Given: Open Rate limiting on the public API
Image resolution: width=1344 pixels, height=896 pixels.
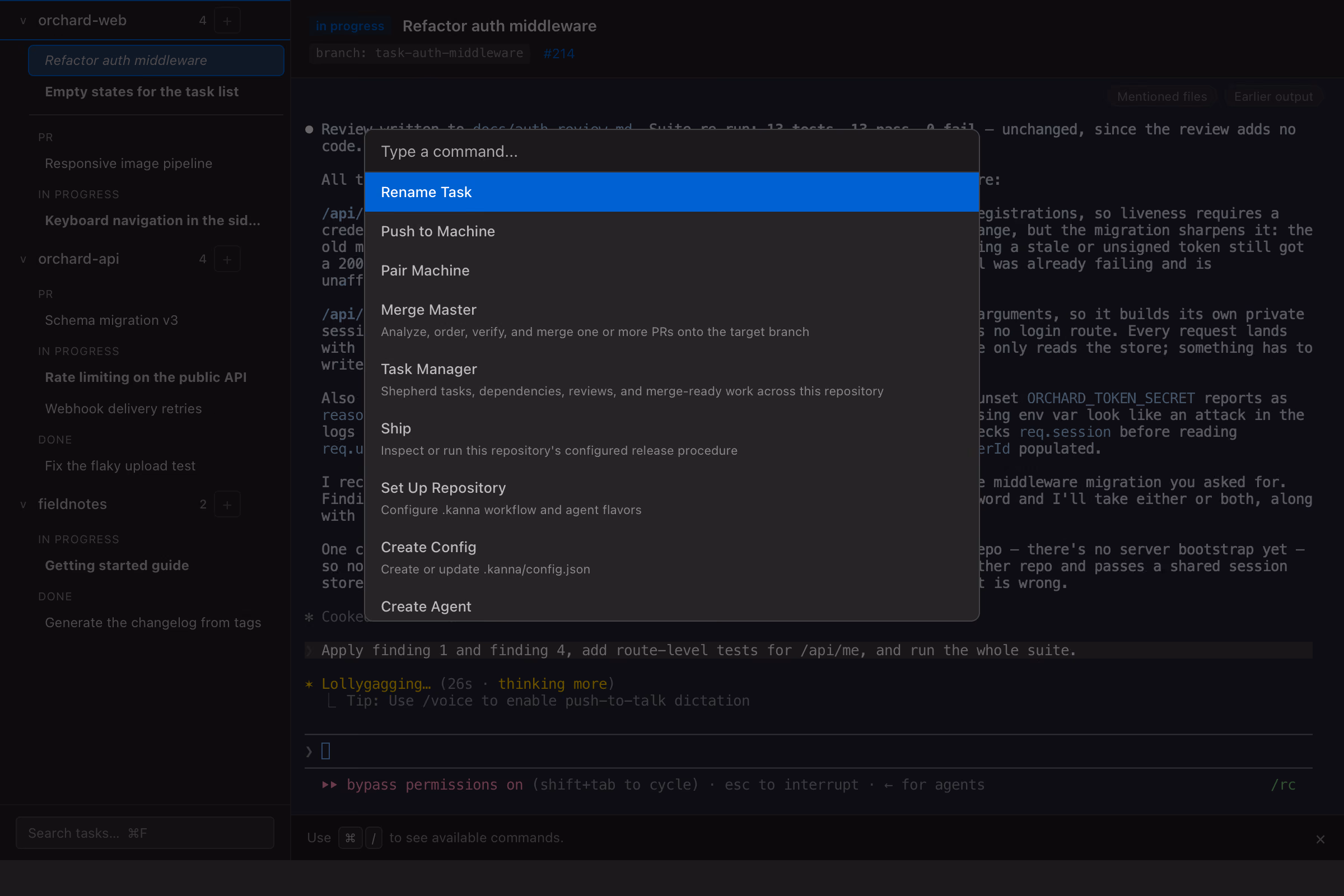Looking at the screenshot, I should click(156, 377).
